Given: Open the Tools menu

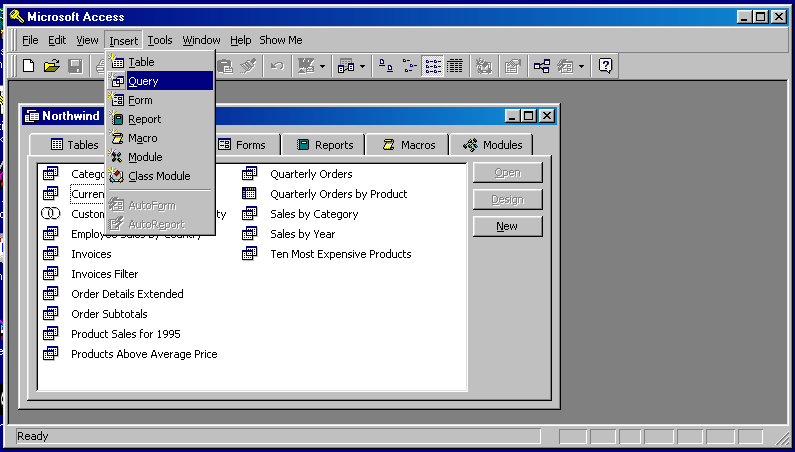Looking at the screenshot, I should coord(160,40).
